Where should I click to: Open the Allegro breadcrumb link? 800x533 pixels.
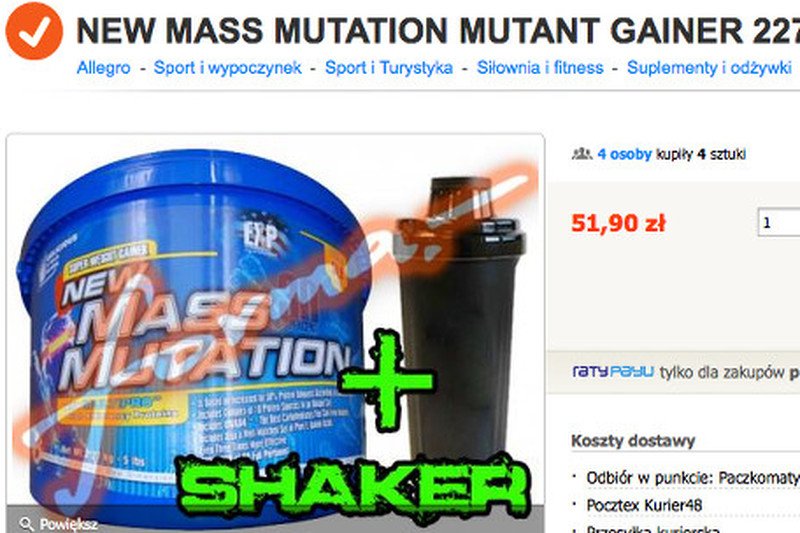(104, 68)
